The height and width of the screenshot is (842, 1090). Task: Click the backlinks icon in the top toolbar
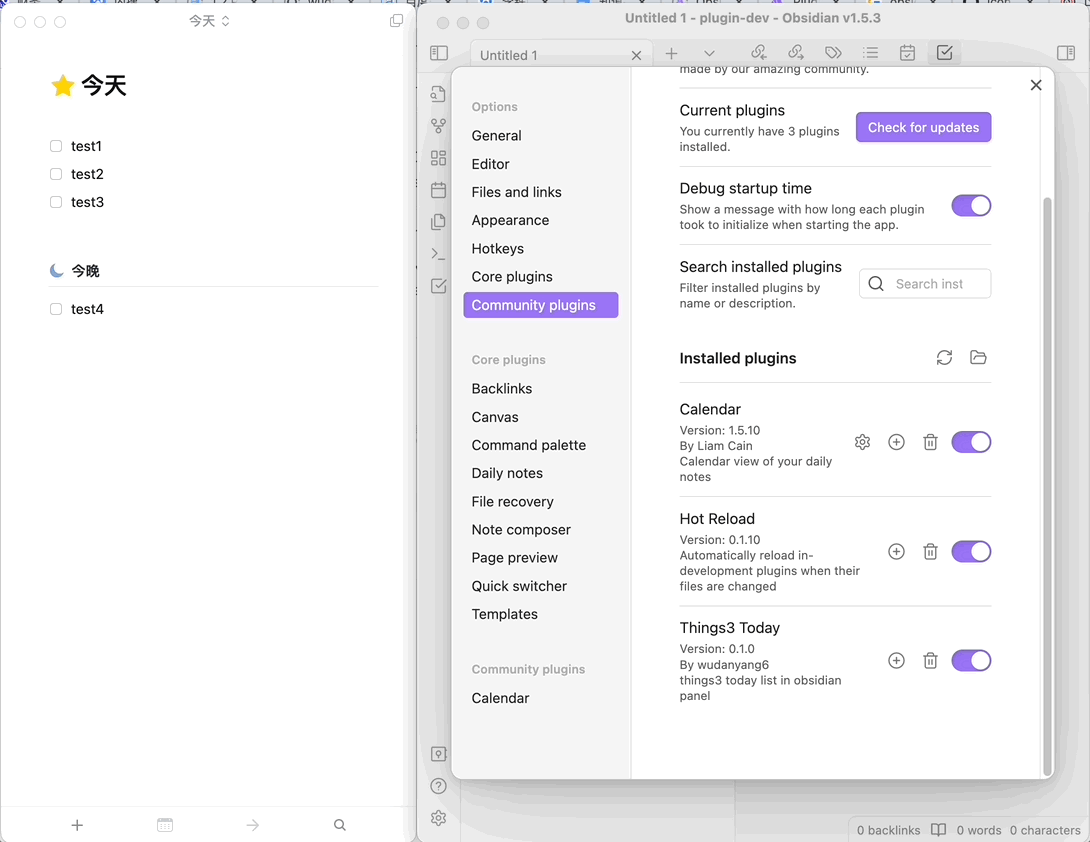click(758, 53)
